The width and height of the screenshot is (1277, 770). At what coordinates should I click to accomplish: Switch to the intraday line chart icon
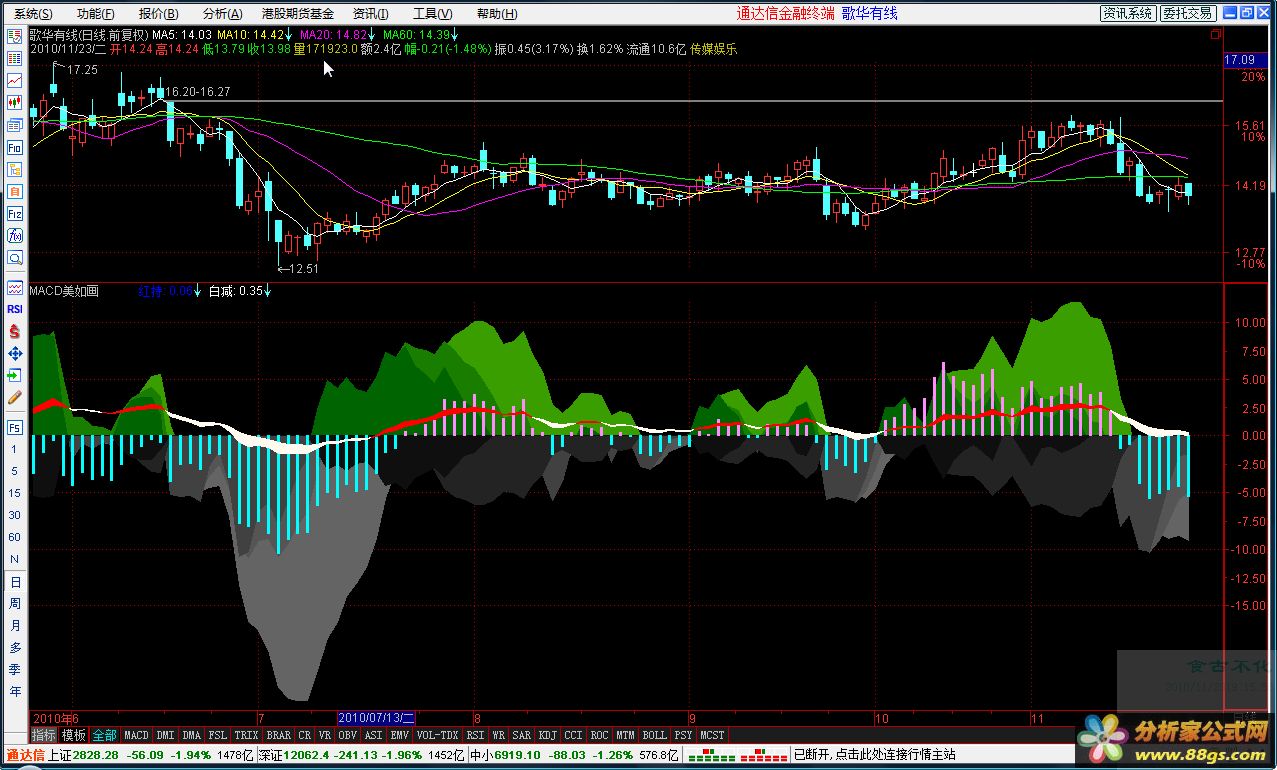[15, 80]
